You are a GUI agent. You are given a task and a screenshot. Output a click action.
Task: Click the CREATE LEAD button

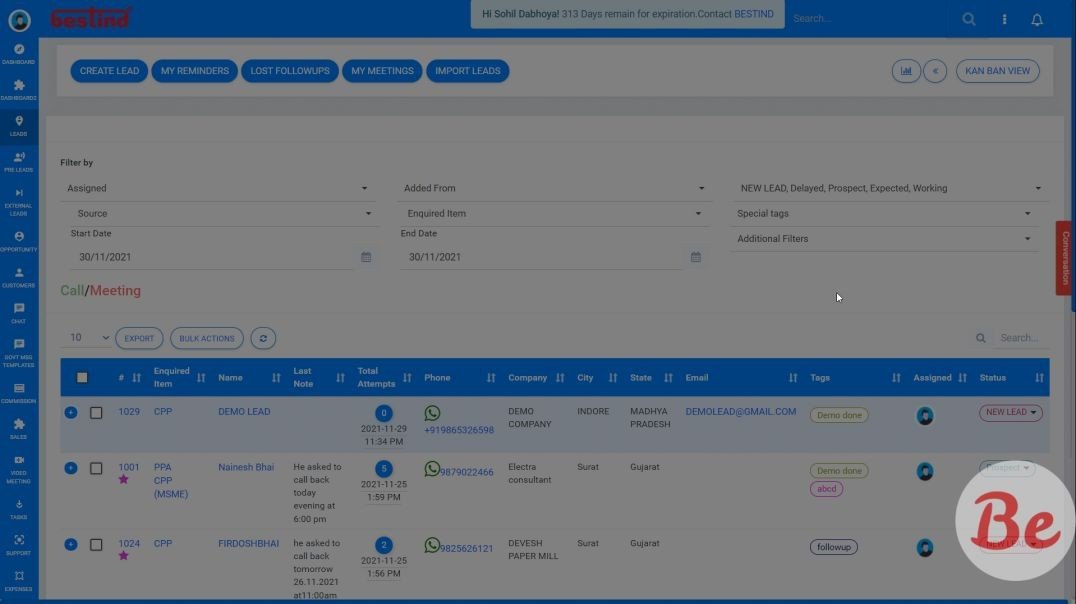(x=109, y=71)
